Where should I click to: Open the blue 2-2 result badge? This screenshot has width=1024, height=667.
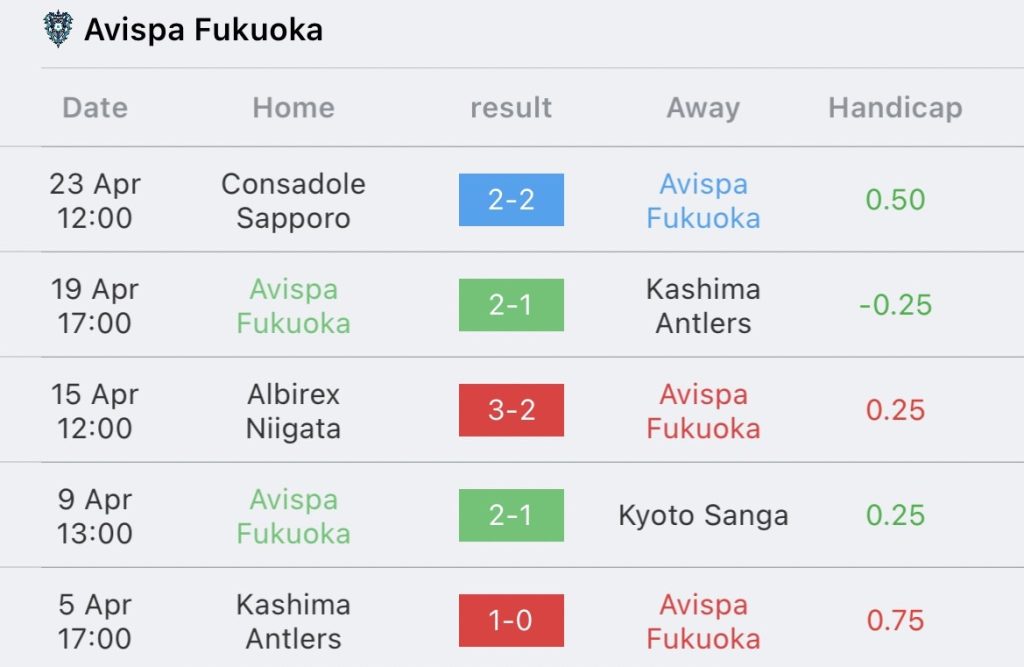tap(511, 200)
